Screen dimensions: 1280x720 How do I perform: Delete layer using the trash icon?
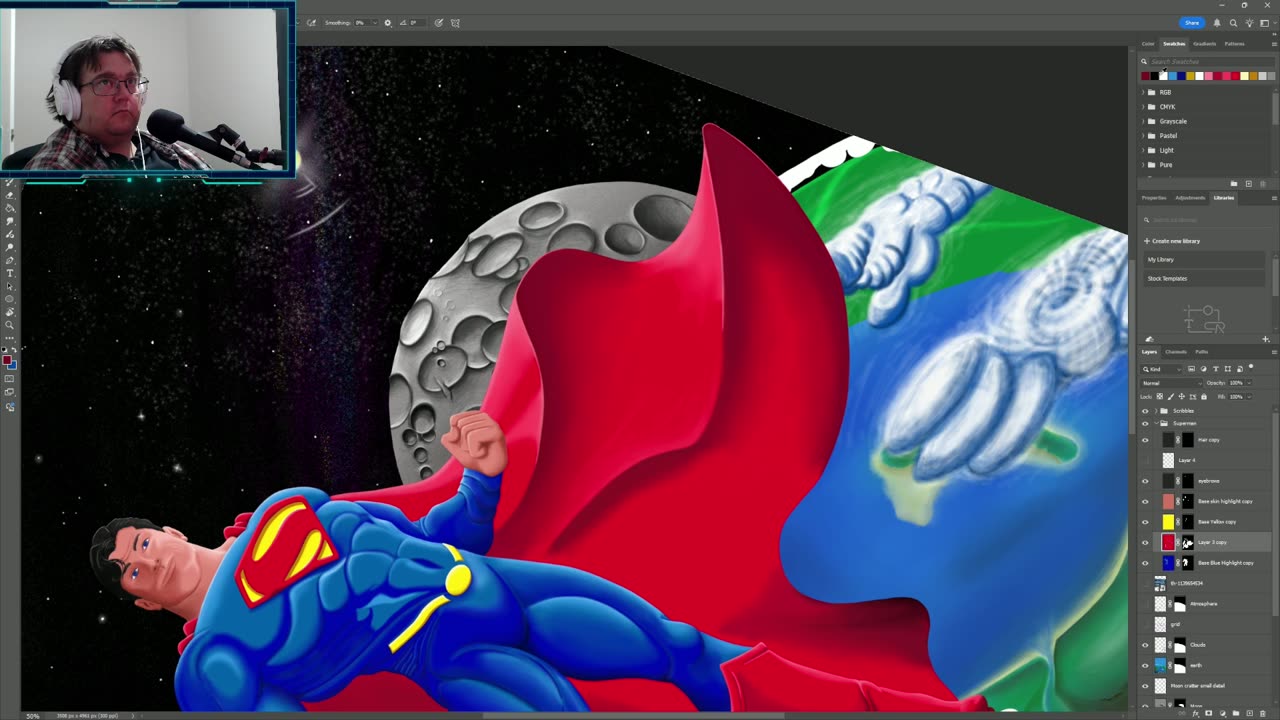click(1263, 713)
